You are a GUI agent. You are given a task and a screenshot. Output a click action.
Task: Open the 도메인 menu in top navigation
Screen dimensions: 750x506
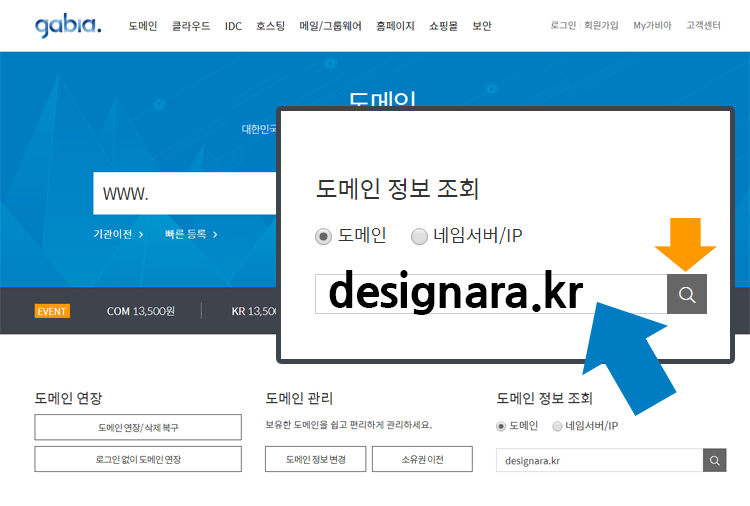(143, 26)
